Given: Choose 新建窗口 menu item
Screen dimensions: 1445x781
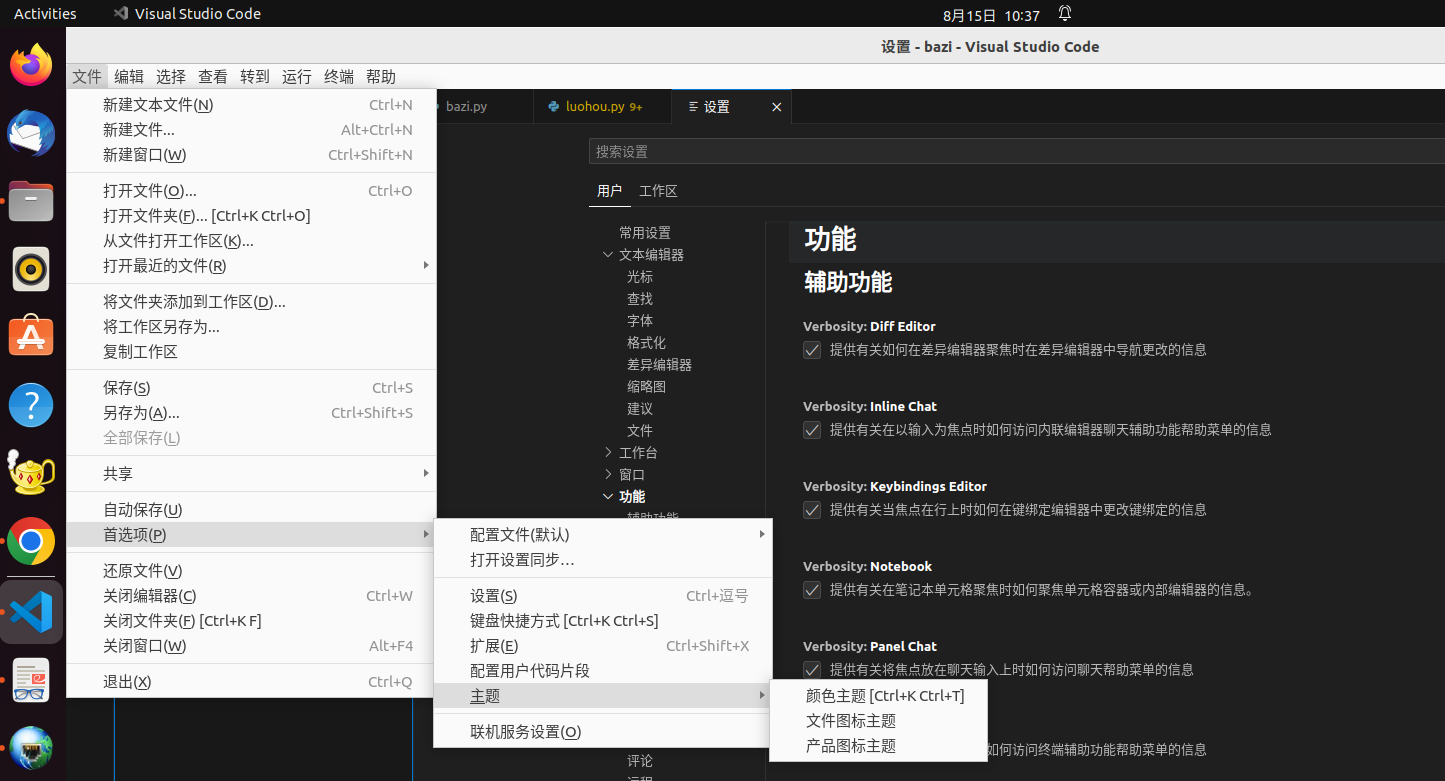Looking at the screenshot, I should point(251,155).
